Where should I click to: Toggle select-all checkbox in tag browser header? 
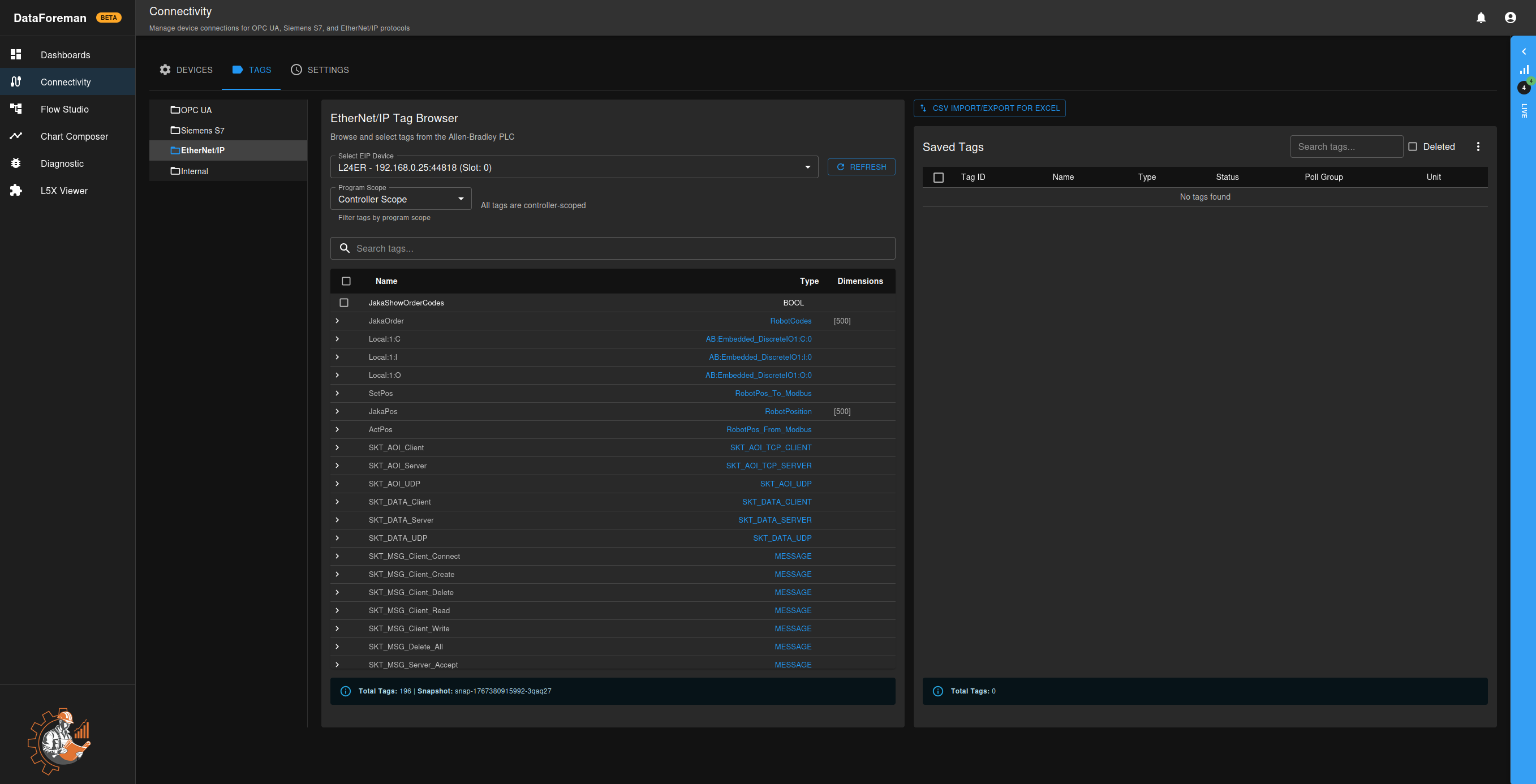tap(346, 281)
